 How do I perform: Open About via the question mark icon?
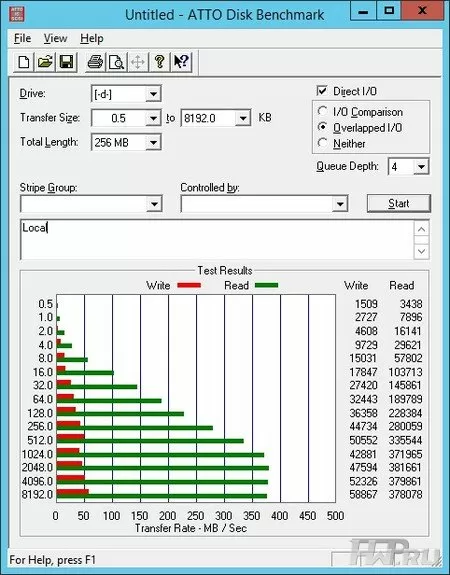[x=160, y=62]
